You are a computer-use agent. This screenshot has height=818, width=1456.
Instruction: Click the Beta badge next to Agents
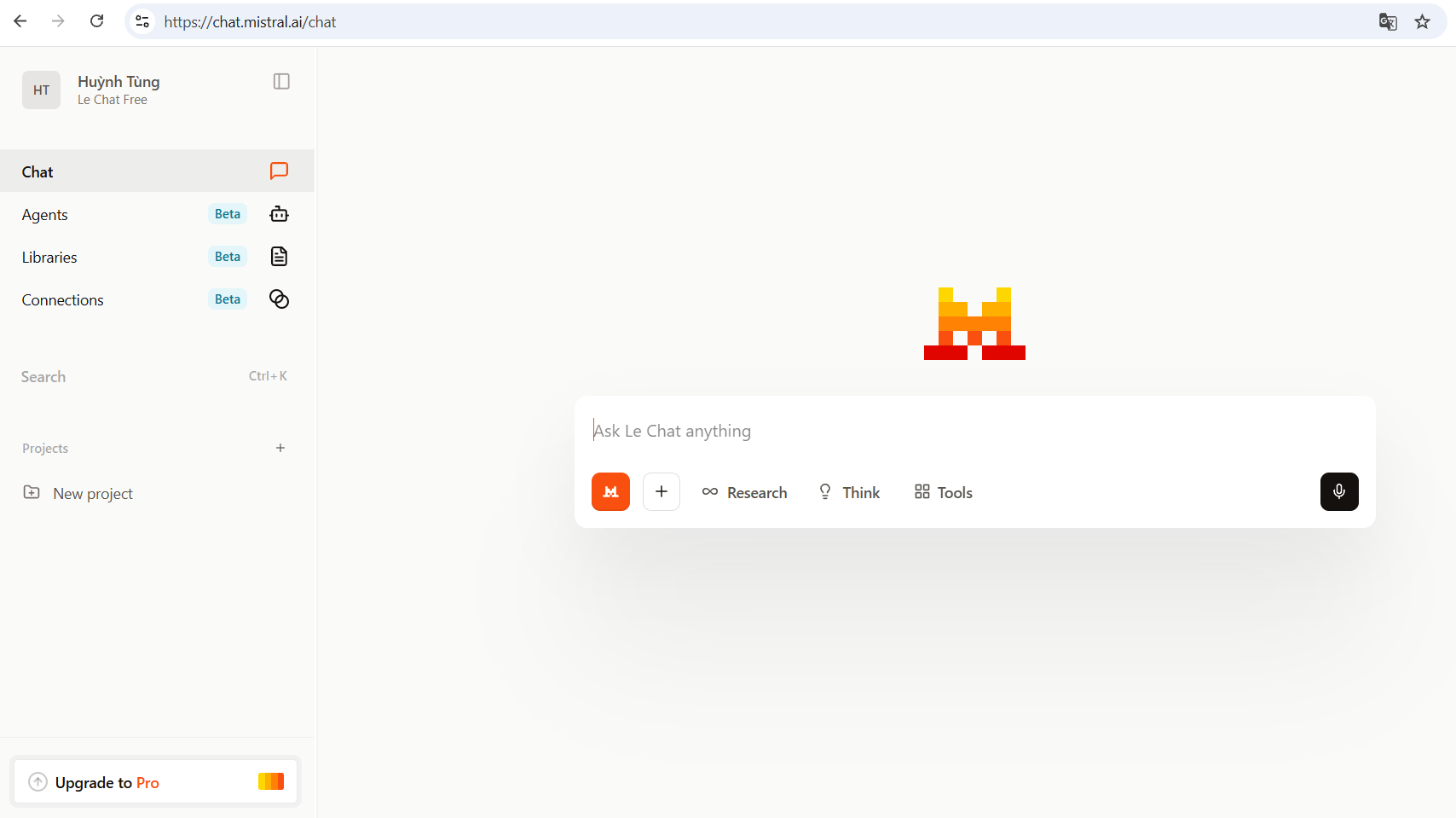pos(228,214)
